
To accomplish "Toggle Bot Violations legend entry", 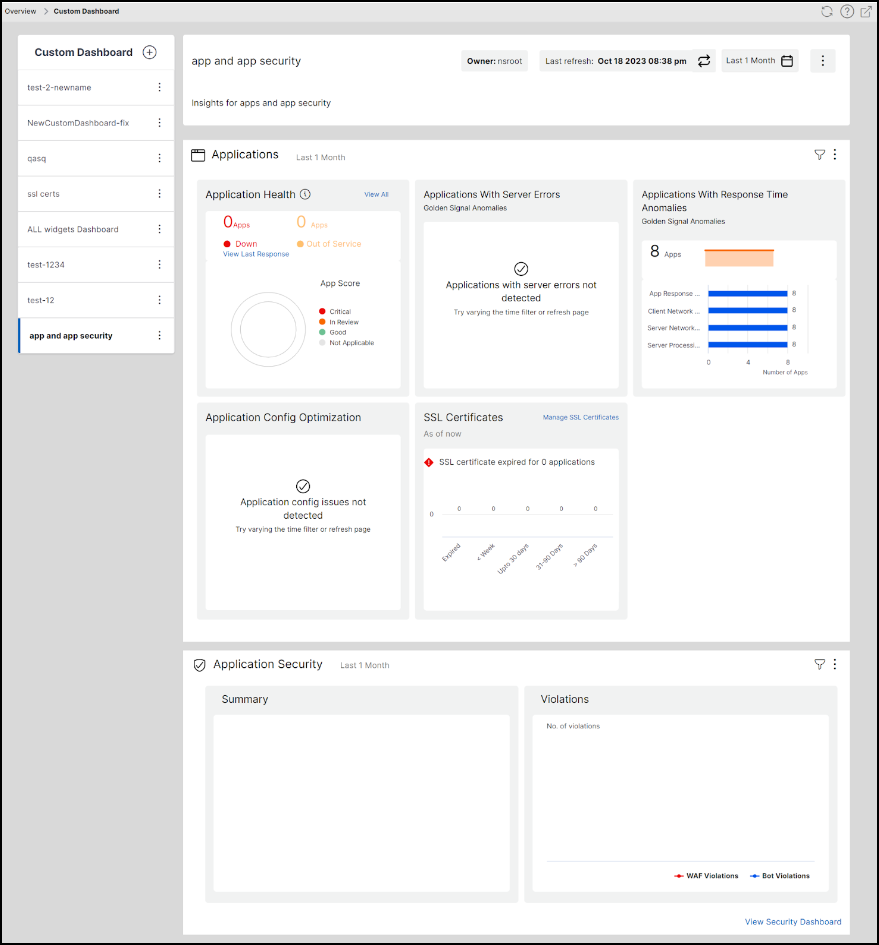I will click(x=780, y=876).
